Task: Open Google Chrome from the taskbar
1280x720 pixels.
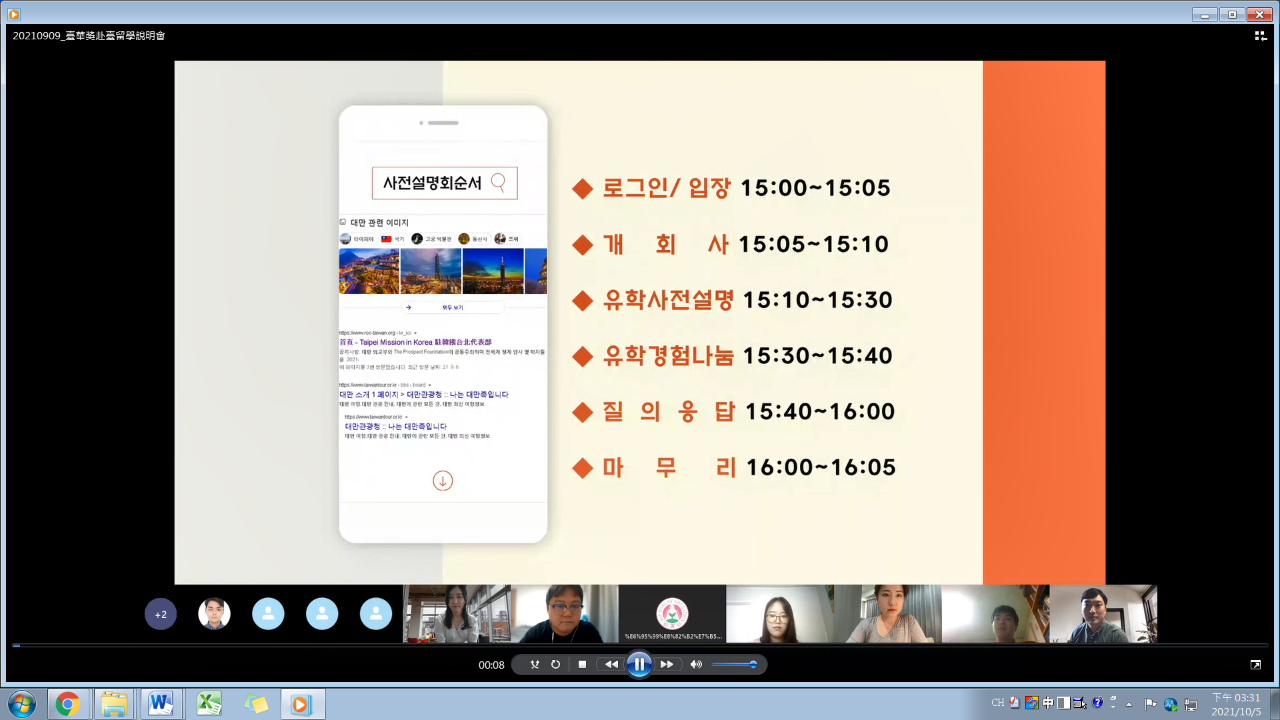Action: tap(67, 704)
